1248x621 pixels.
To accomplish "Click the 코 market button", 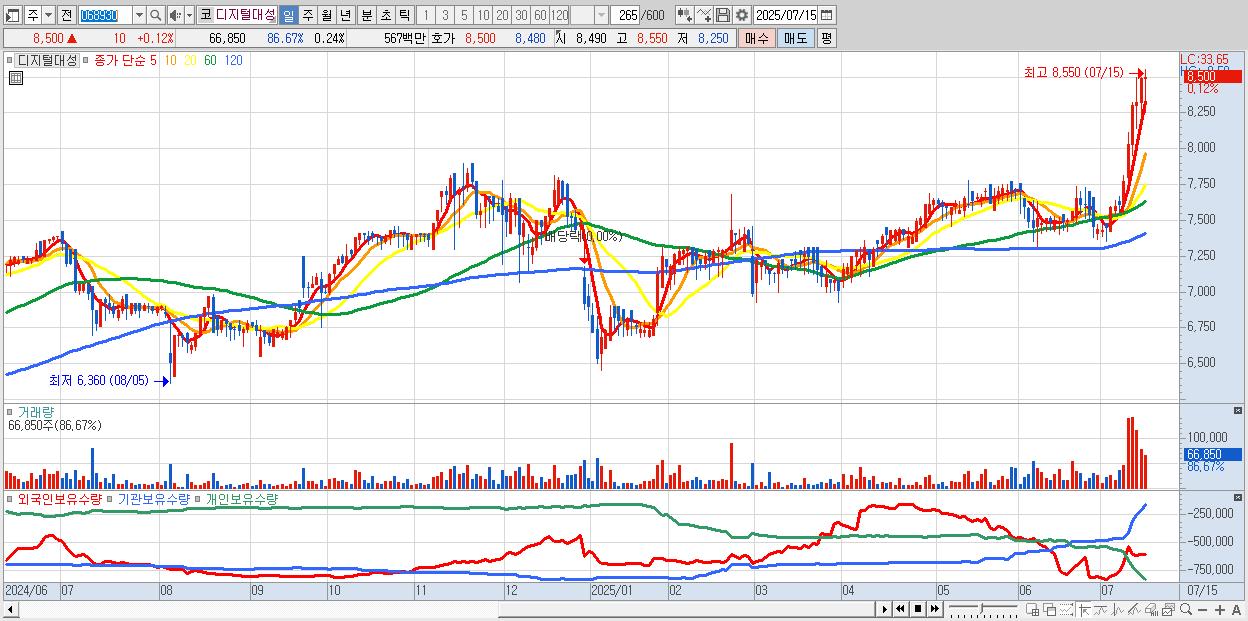I will point(205,15).
